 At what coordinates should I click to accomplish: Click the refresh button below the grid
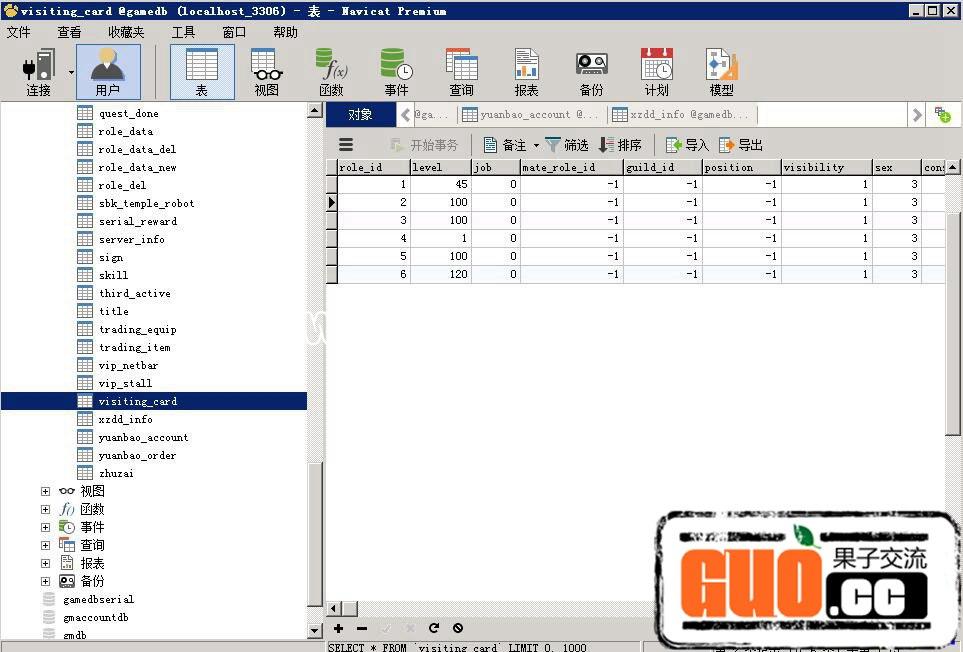click(x=434, y=628)
